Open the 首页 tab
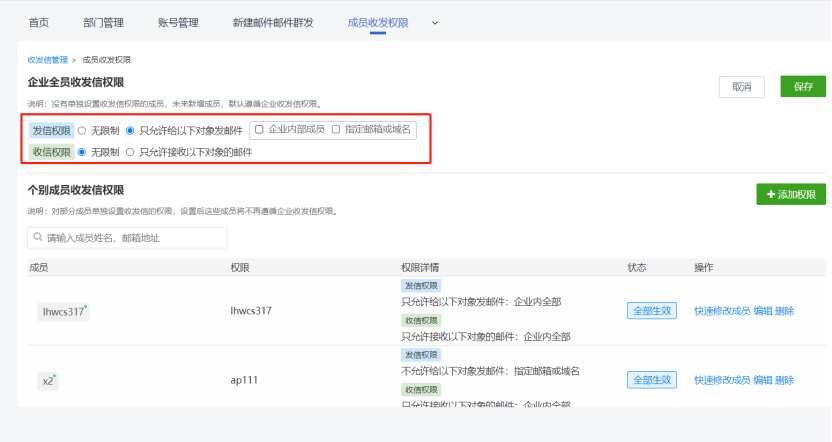The image size is (832, 442). pyautogui.click(x=39, y=23)
